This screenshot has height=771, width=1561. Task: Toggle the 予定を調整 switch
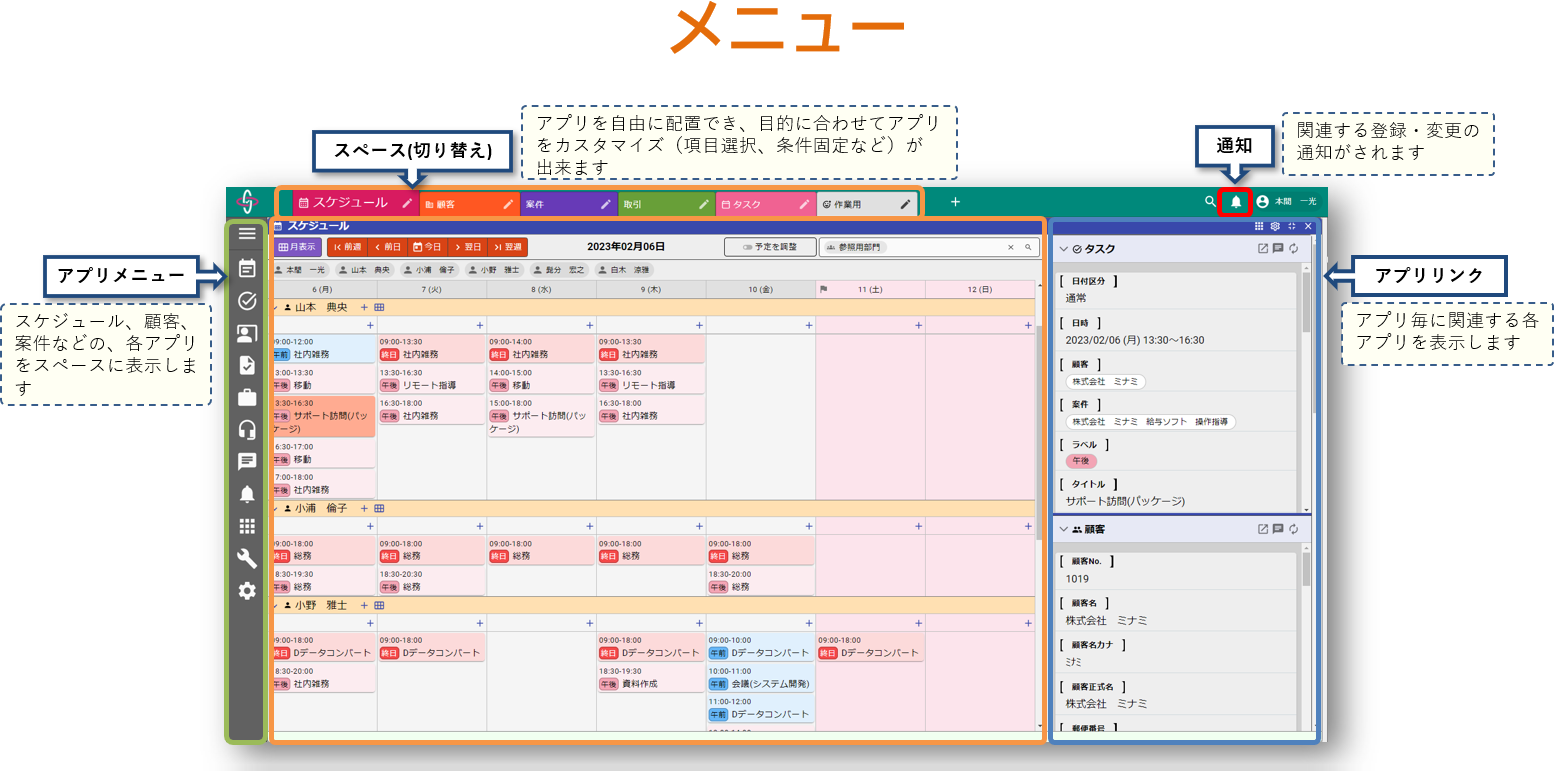[x=770, y=247]
